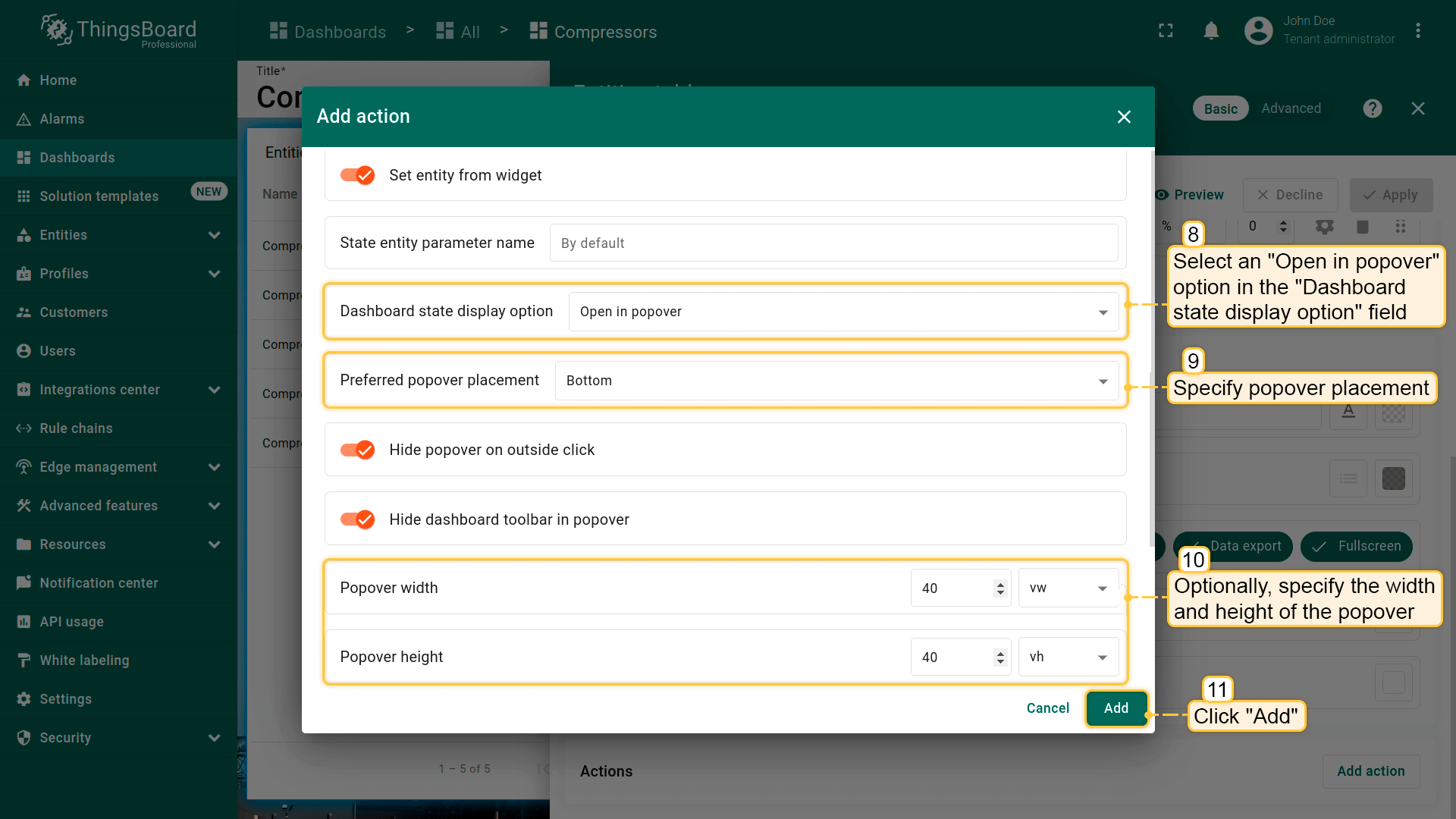Click the dark background color swatch
The height and width of the screenshot is (819, 1456).
1393,479
